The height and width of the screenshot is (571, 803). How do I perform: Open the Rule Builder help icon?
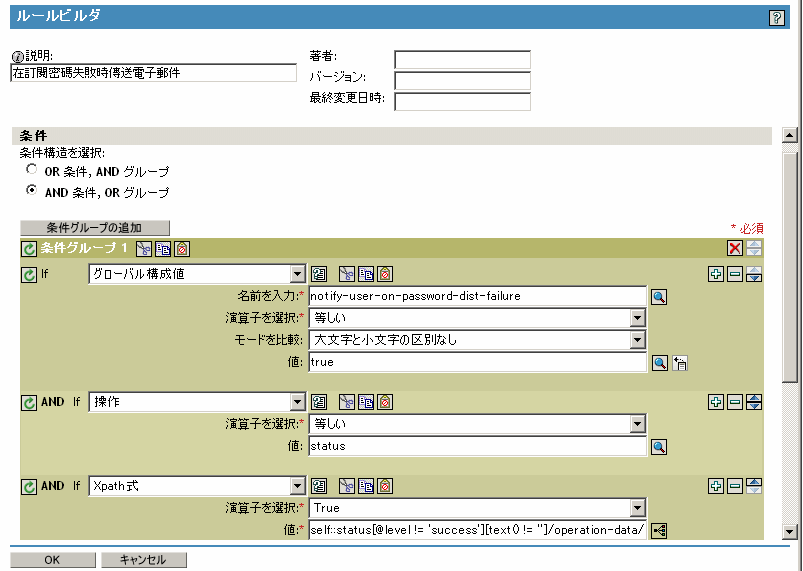[776, 18]
